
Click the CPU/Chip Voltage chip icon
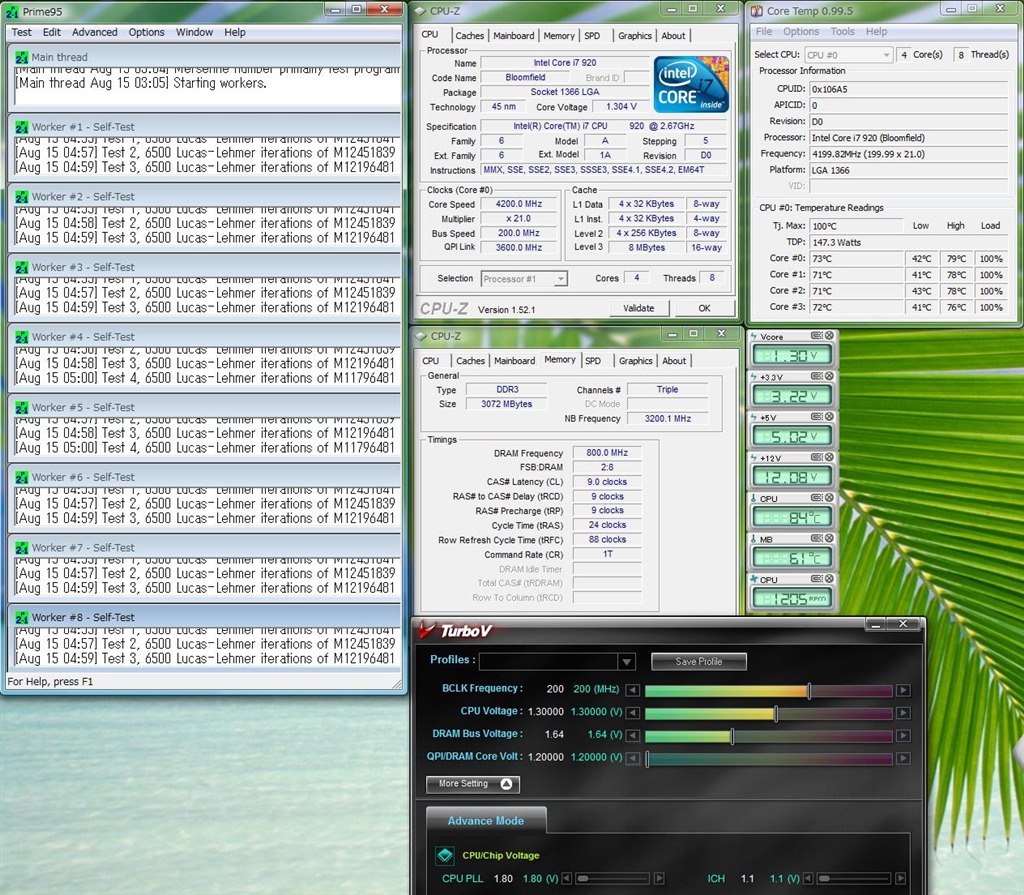[x=444, y=855]
